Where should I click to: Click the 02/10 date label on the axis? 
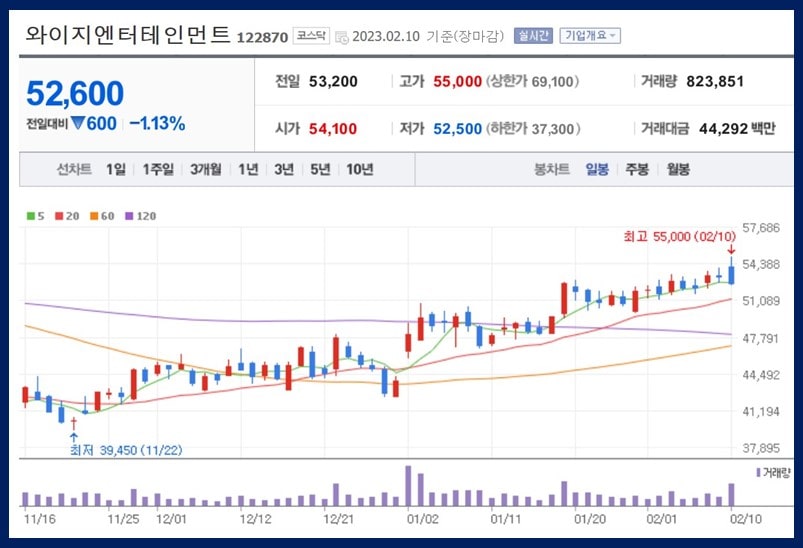click(746, 519)
